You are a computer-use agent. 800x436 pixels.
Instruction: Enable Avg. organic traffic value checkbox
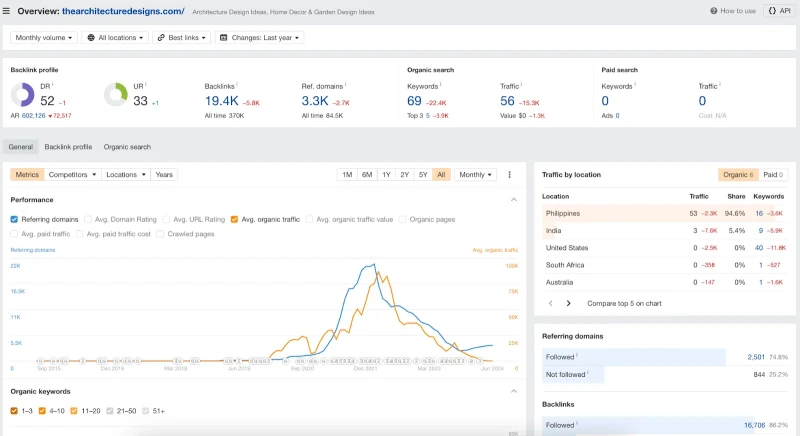pos(309,219)
